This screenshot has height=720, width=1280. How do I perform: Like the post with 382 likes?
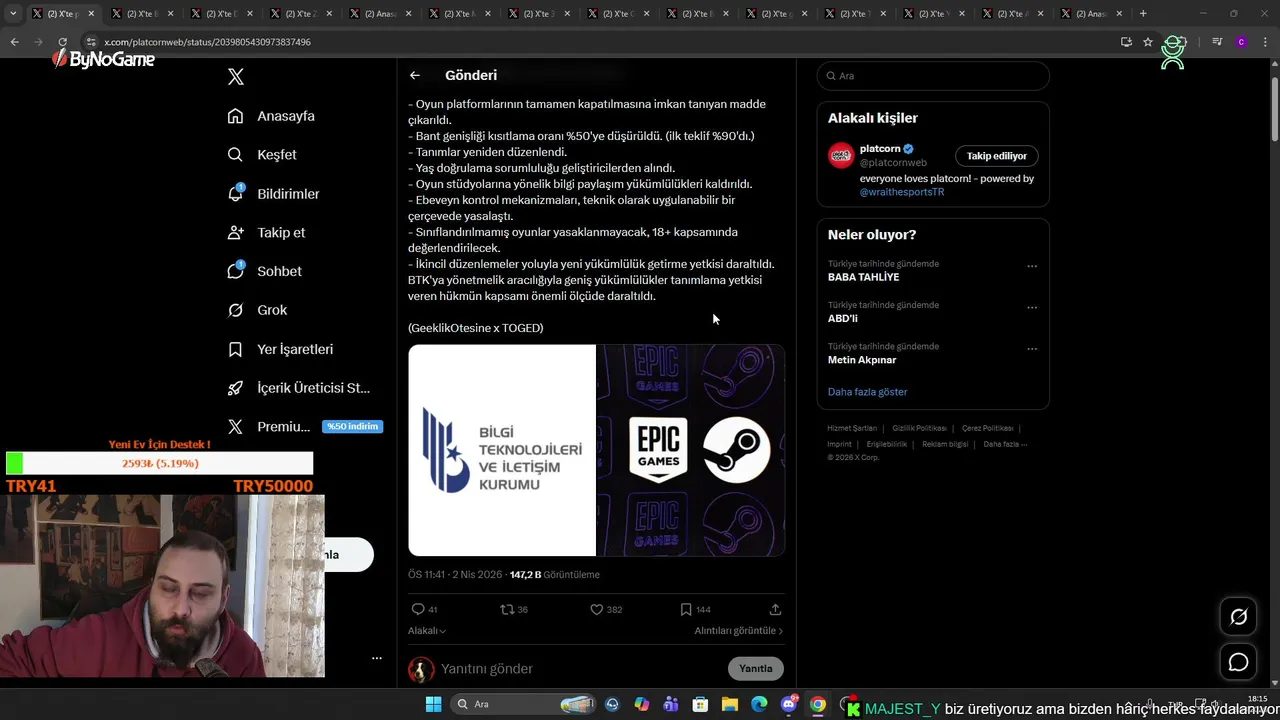[x=606, y=609]
